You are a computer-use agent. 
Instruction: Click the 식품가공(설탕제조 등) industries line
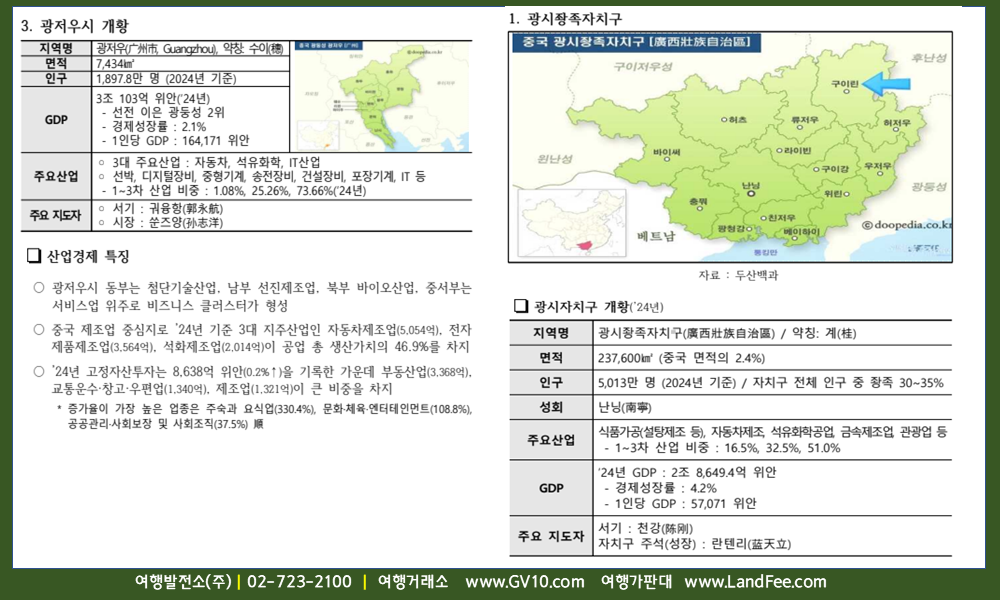click(772, 432)
